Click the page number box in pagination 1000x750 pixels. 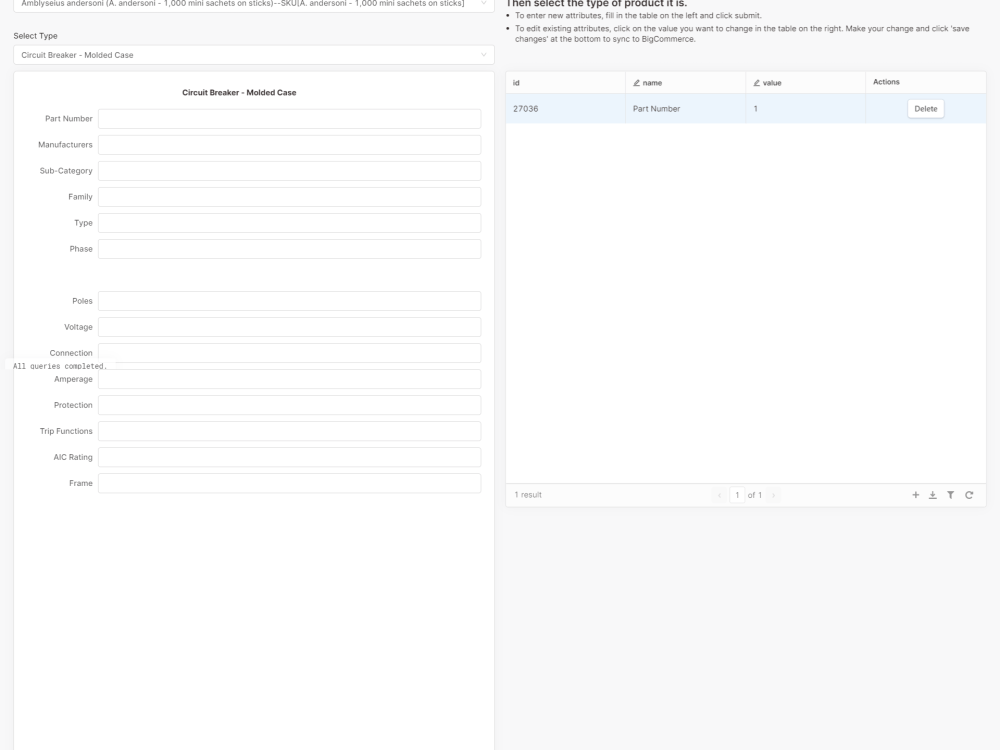point(735,494)
